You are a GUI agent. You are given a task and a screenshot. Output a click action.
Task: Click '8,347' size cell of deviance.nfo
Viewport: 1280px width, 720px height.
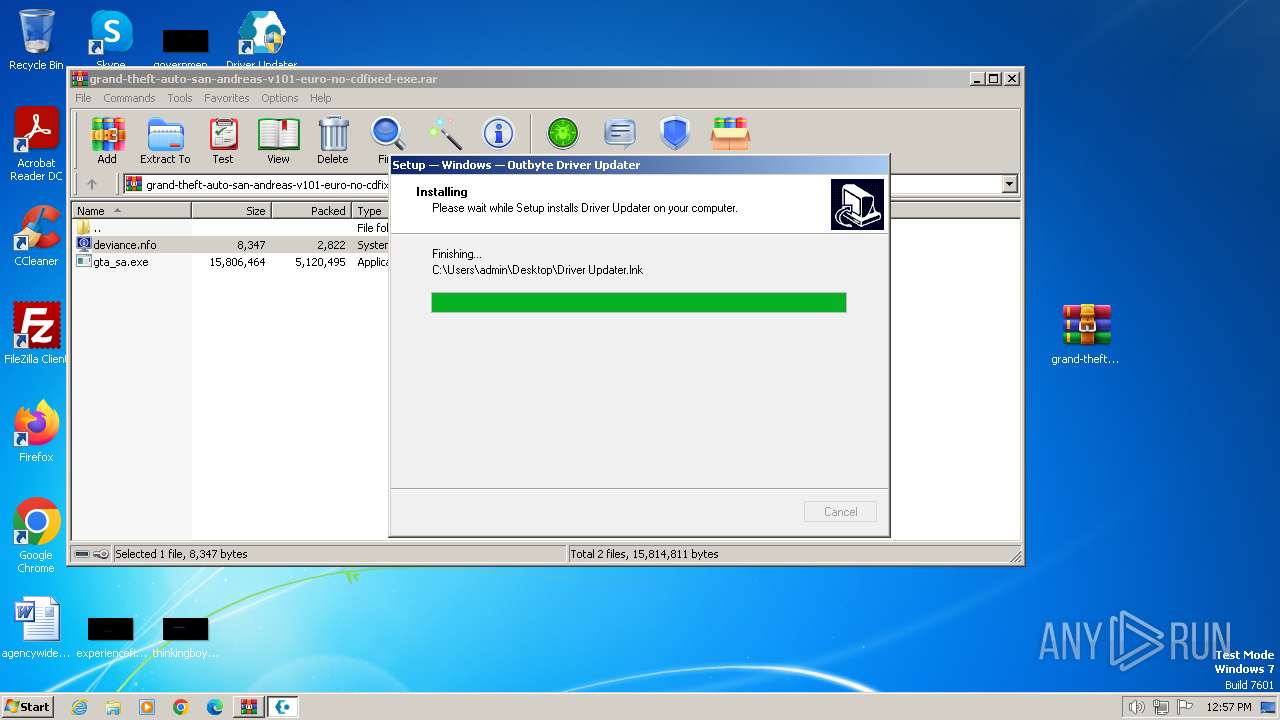(251, 245)
